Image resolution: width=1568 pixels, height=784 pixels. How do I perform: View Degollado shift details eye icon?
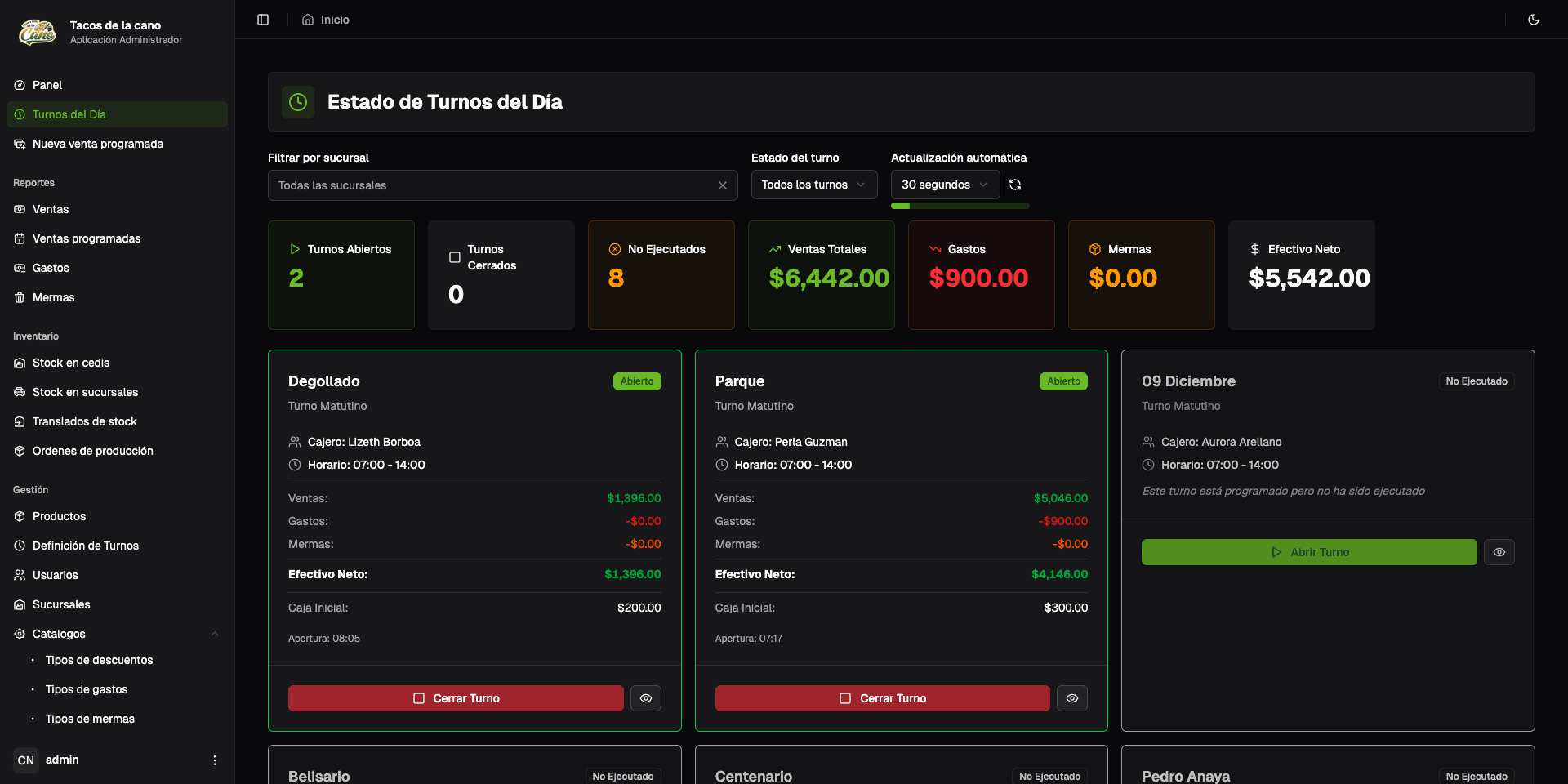click(646, 698)
